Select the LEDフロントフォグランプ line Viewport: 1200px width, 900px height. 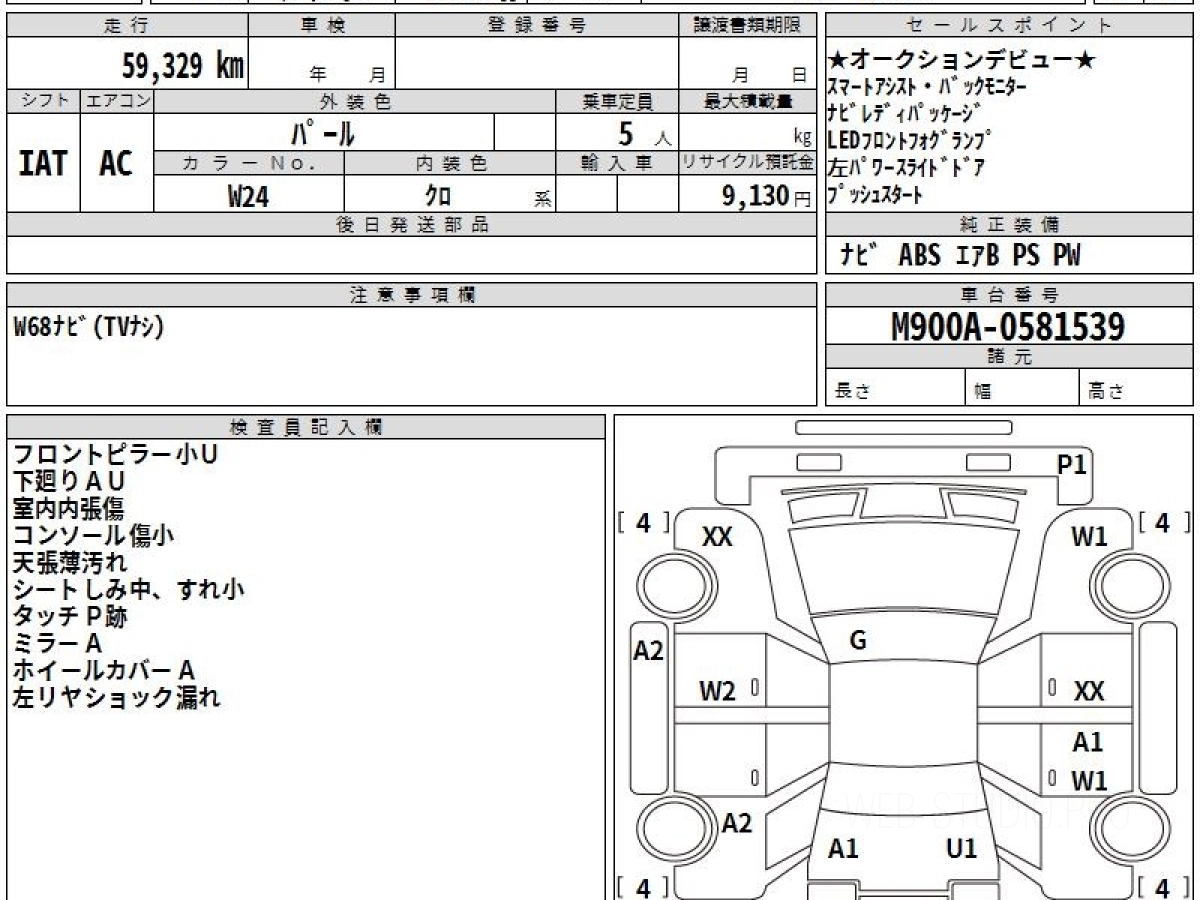click(910, 140)
